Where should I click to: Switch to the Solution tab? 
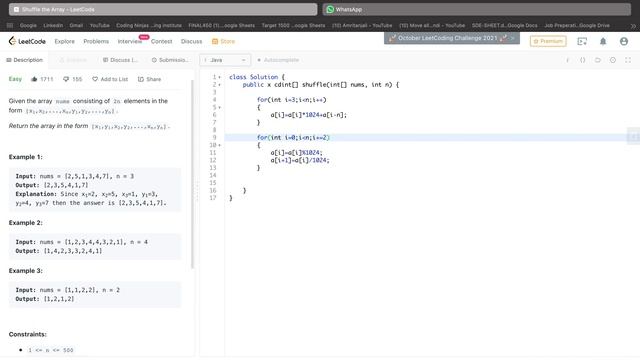73,60
